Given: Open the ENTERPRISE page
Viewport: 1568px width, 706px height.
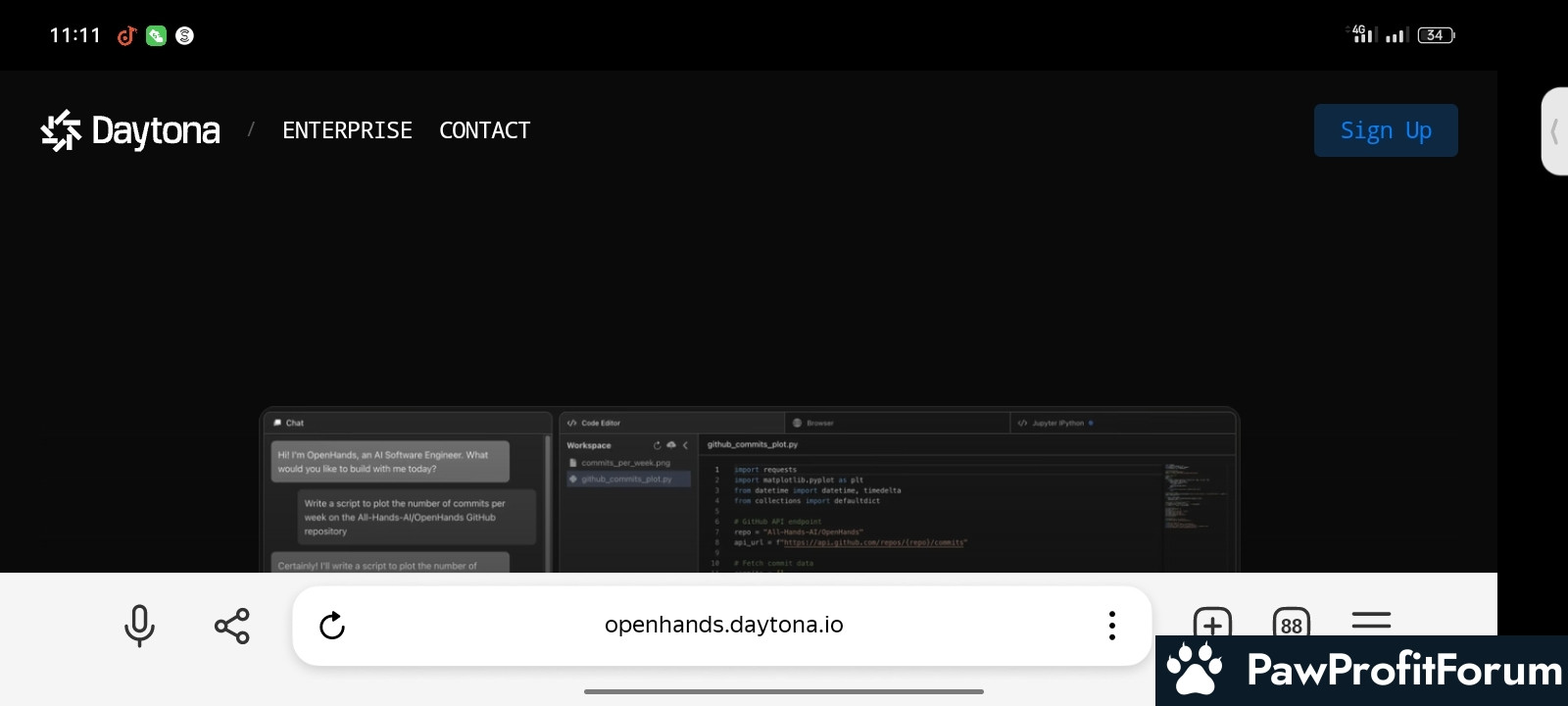Looking at the screenshot, I should click(347, 130).
